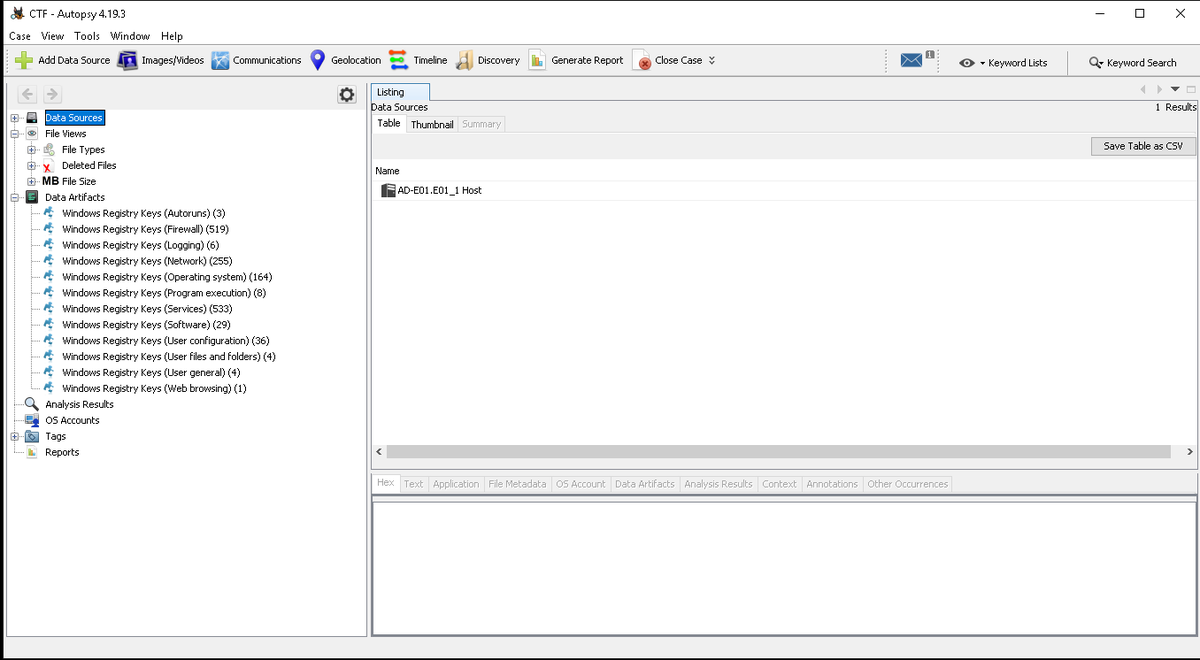The image size is (1200, 660).
Task: Select AD-E01.E01_1 Host row icon
Action: pos(388,190)
